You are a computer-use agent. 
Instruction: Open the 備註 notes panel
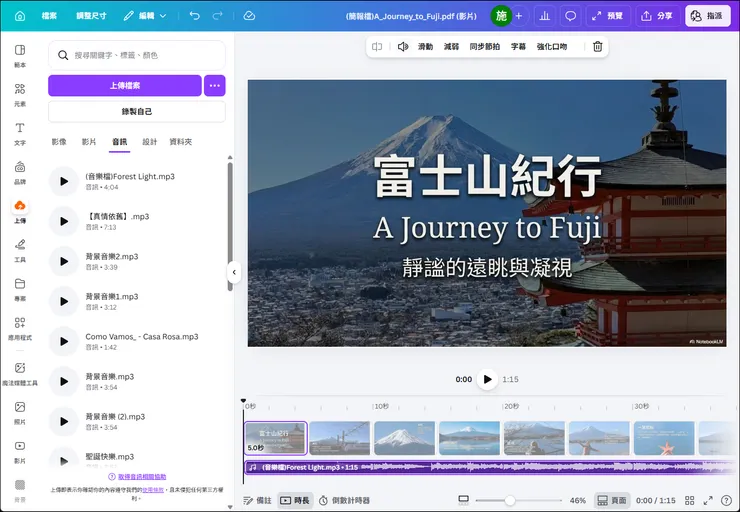[x=257, y=501]
